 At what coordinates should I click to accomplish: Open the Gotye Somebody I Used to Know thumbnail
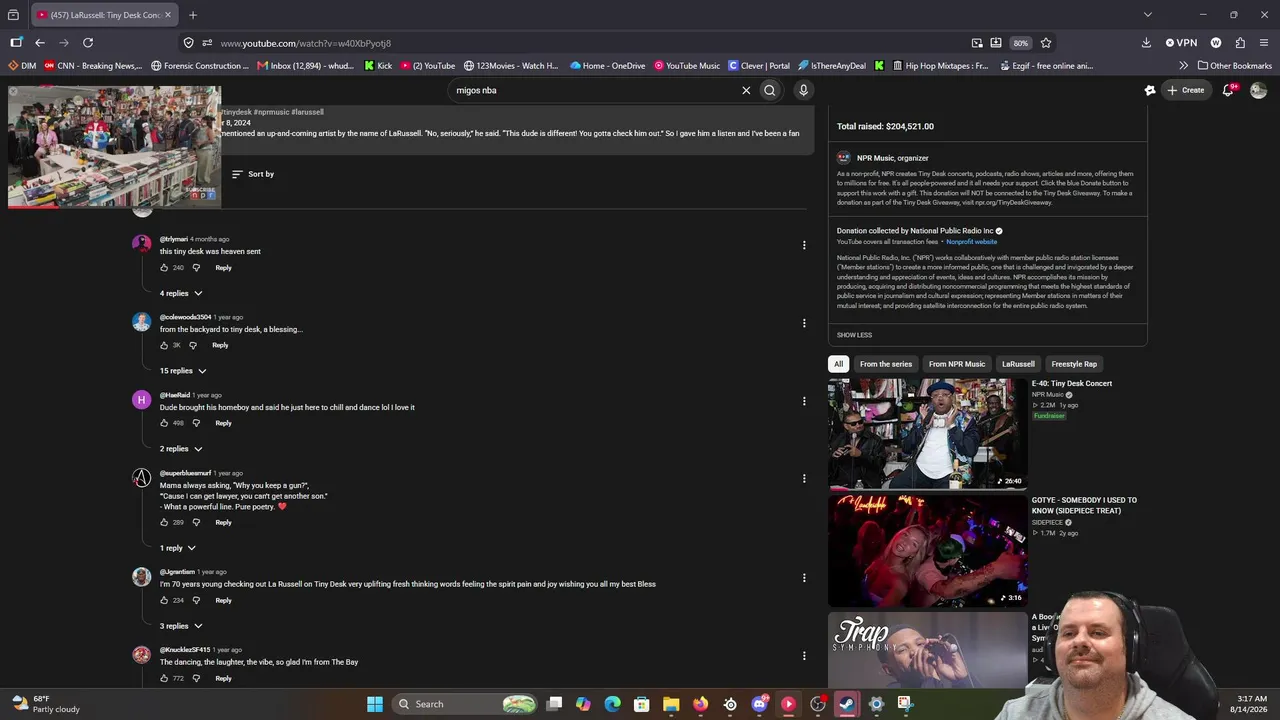pyautogui.click(x=927, y=550)
